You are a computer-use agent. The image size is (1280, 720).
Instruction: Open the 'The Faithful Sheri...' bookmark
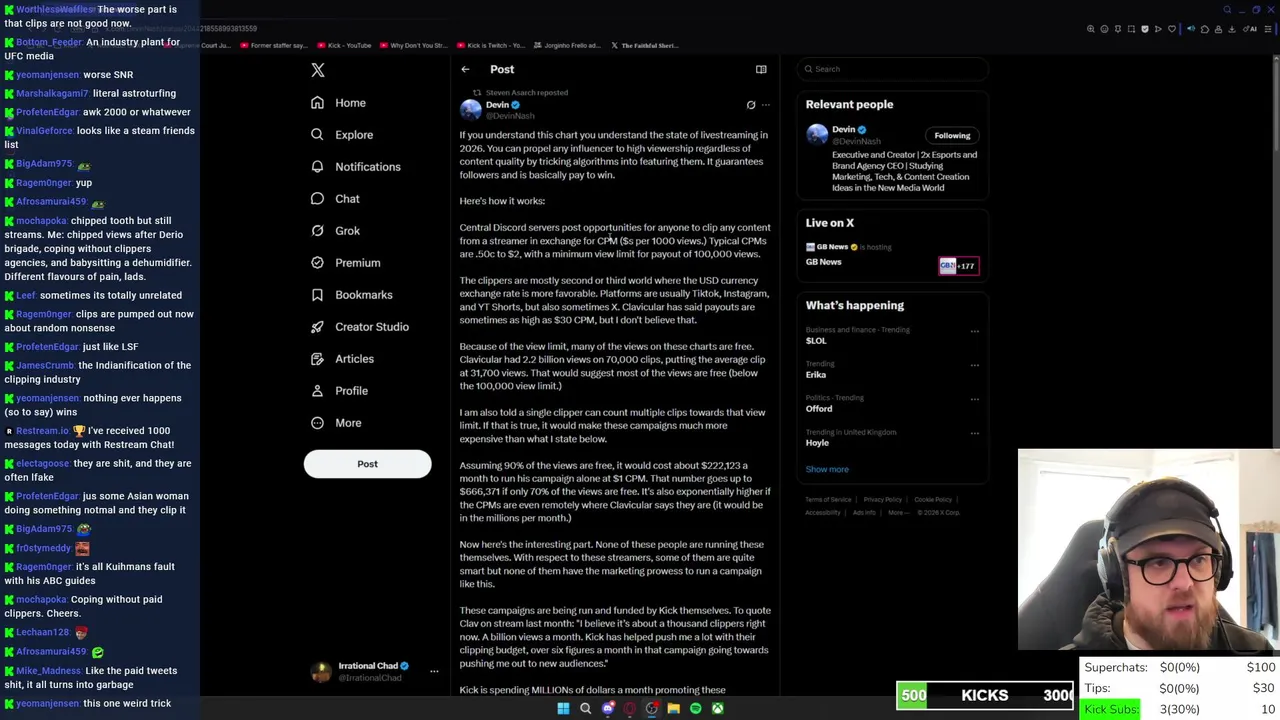pyautogui.click(x=645, y=45)
